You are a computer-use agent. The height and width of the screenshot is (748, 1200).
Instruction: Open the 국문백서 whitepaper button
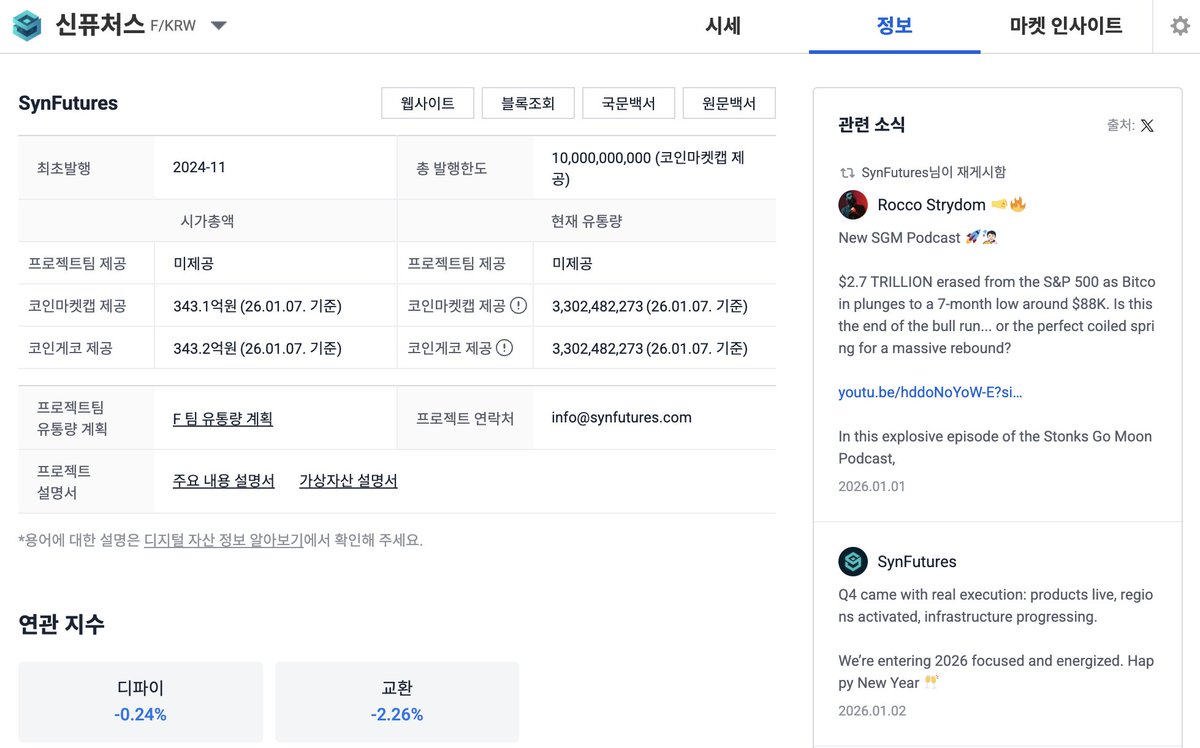[628, 103]
